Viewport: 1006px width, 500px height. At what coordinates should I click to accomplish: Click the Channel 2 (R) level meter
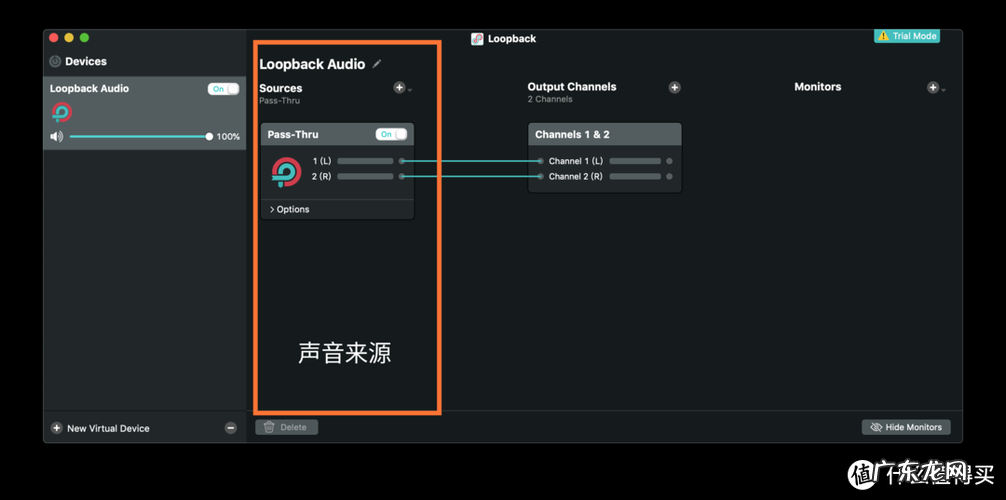635,176
